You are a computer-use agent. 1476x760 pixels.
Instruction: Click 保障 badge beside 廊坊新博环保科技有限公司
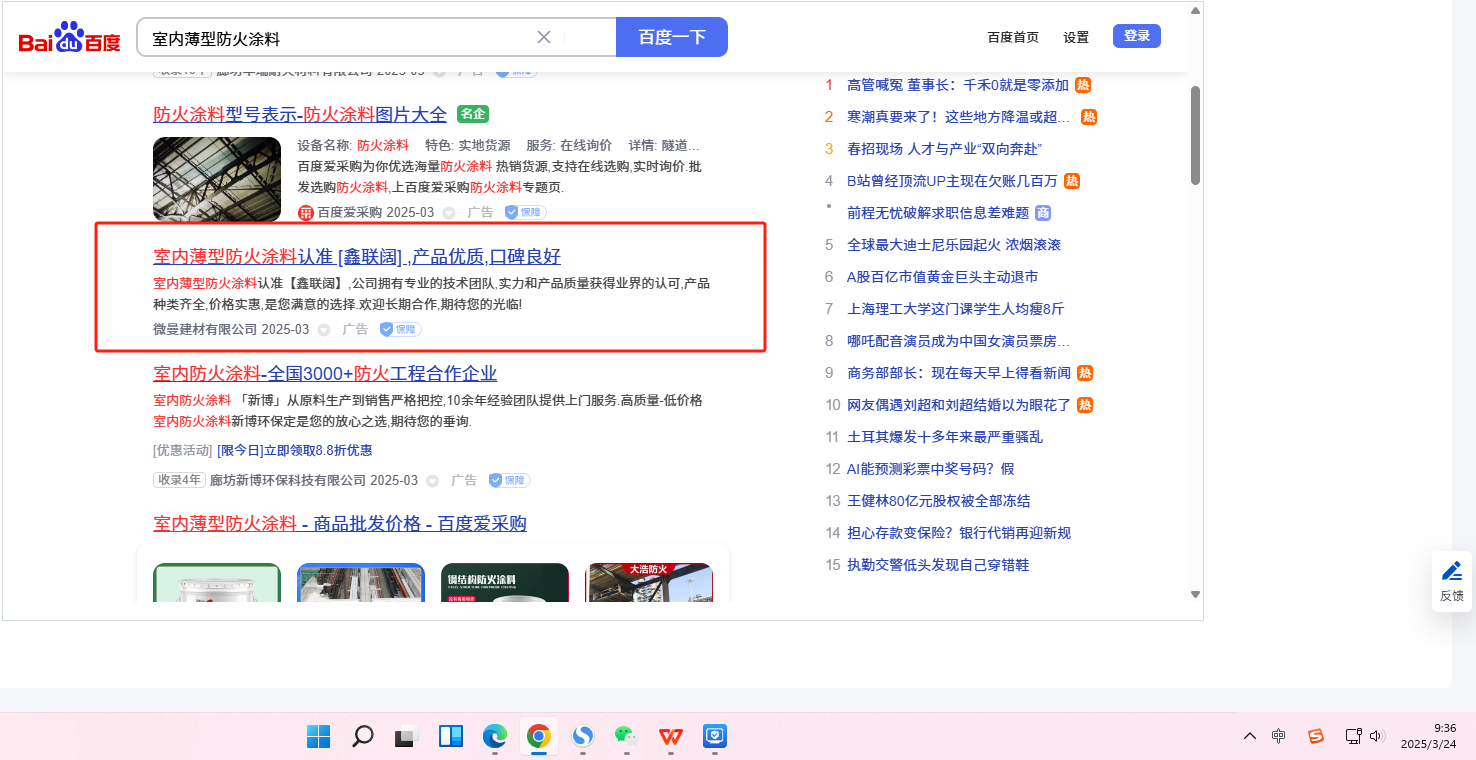[509, 480]
